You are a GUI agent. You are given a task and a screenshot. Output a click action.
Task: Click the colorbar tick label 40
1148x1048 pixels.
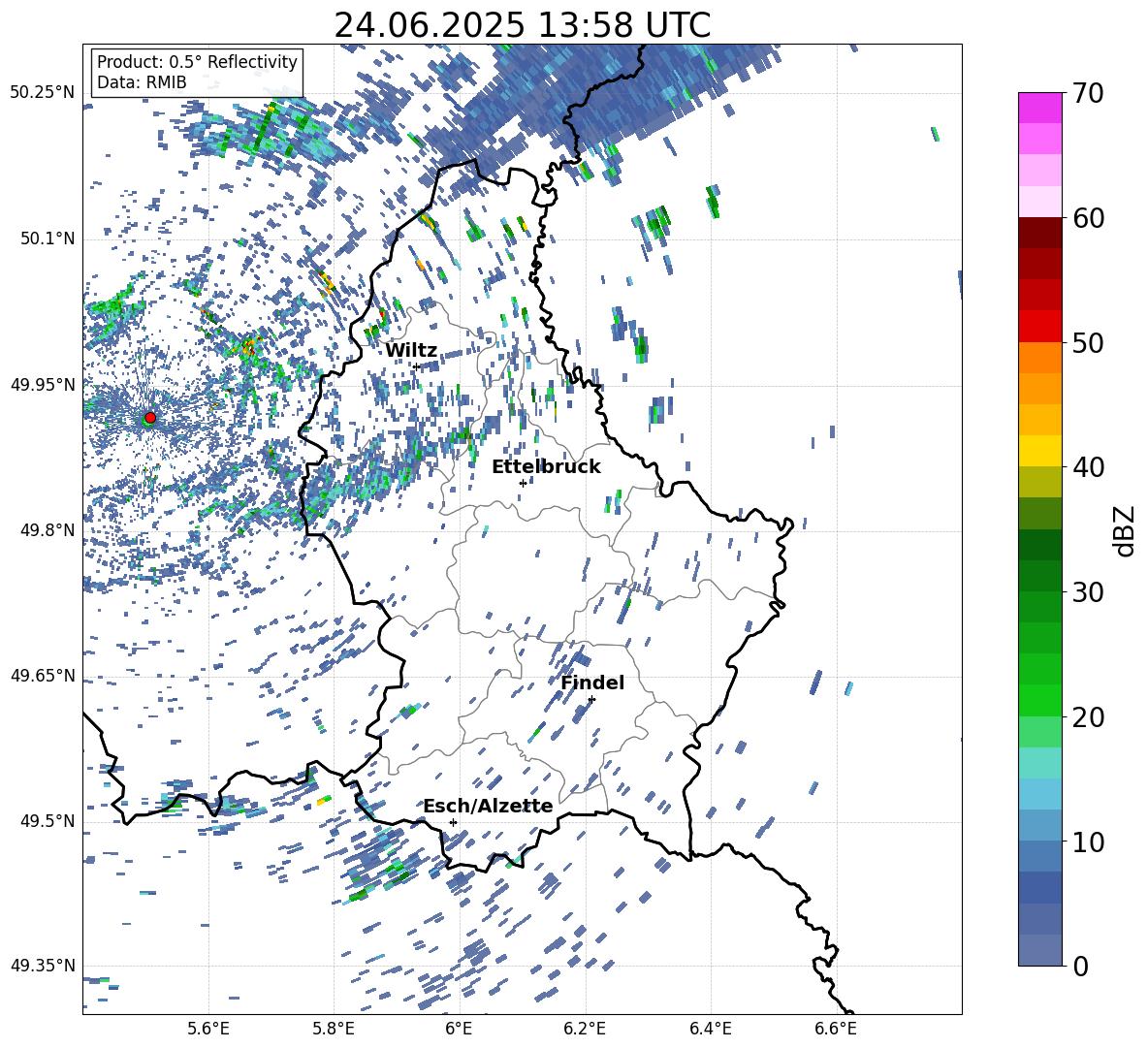[1088, 467]
